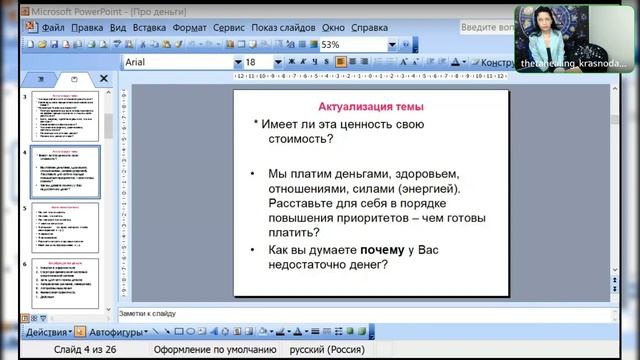The width and height of the screenshot is (640, 360).
Task: Select slide 5 thumbnail
Action: tap(65, 228)
